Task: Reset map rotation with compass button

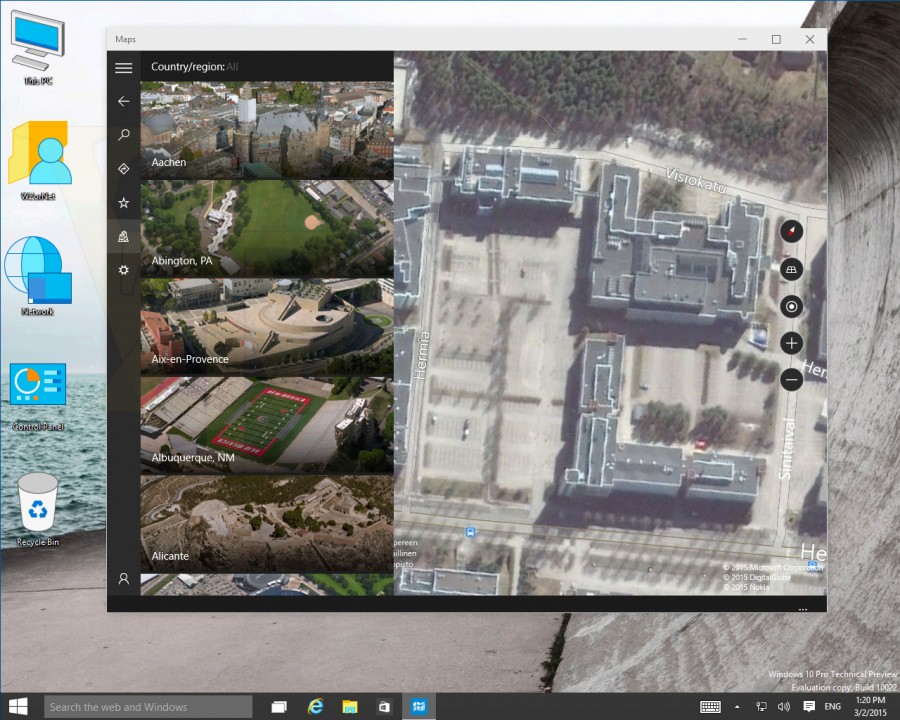Action: (x=792, y=231)
